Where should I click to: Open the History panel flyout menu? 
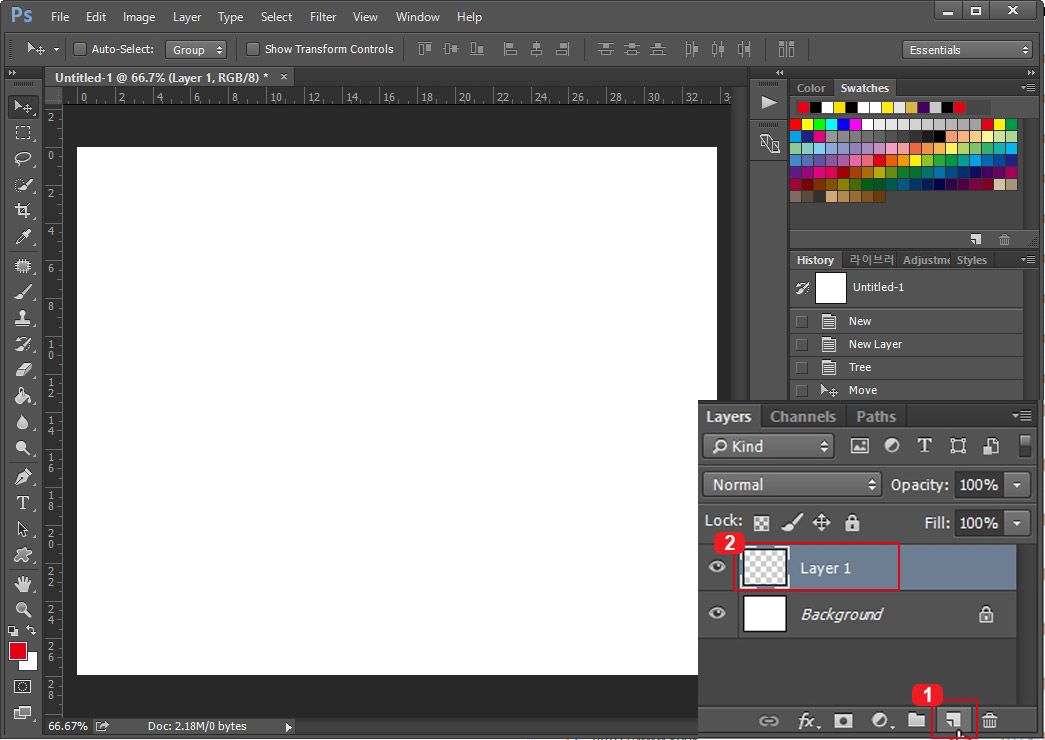click(x=1028, y=259)
